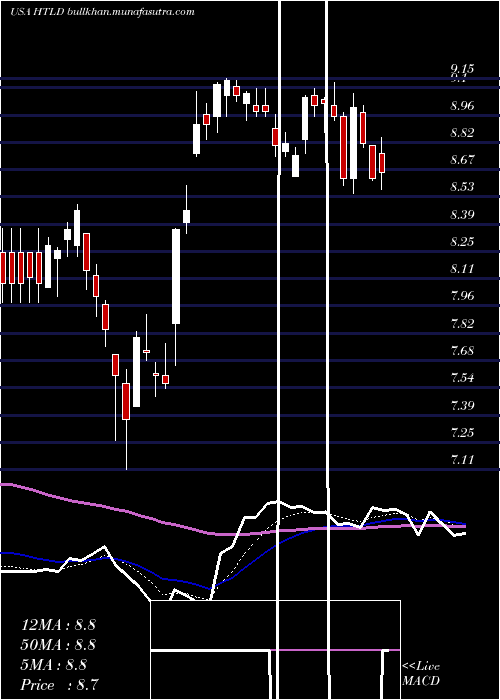Click the lowest red candle near 7.39
The width and height of the screenshot is (500, 700).
126,401
